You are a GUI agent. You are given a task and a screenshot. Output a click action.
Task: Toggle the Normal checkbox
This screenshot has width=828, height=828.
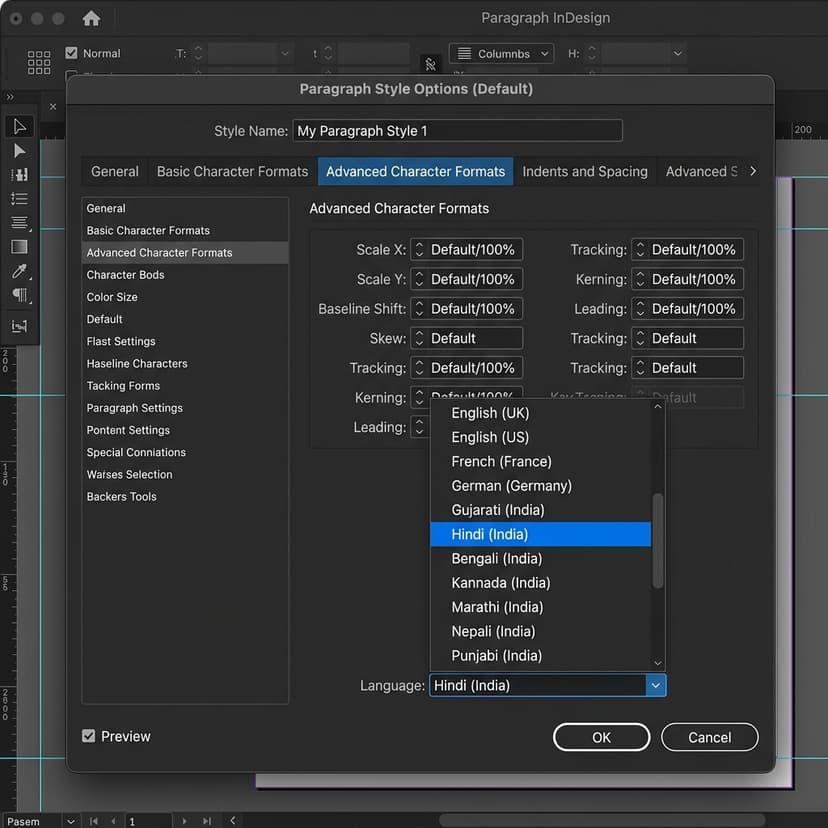71,53
